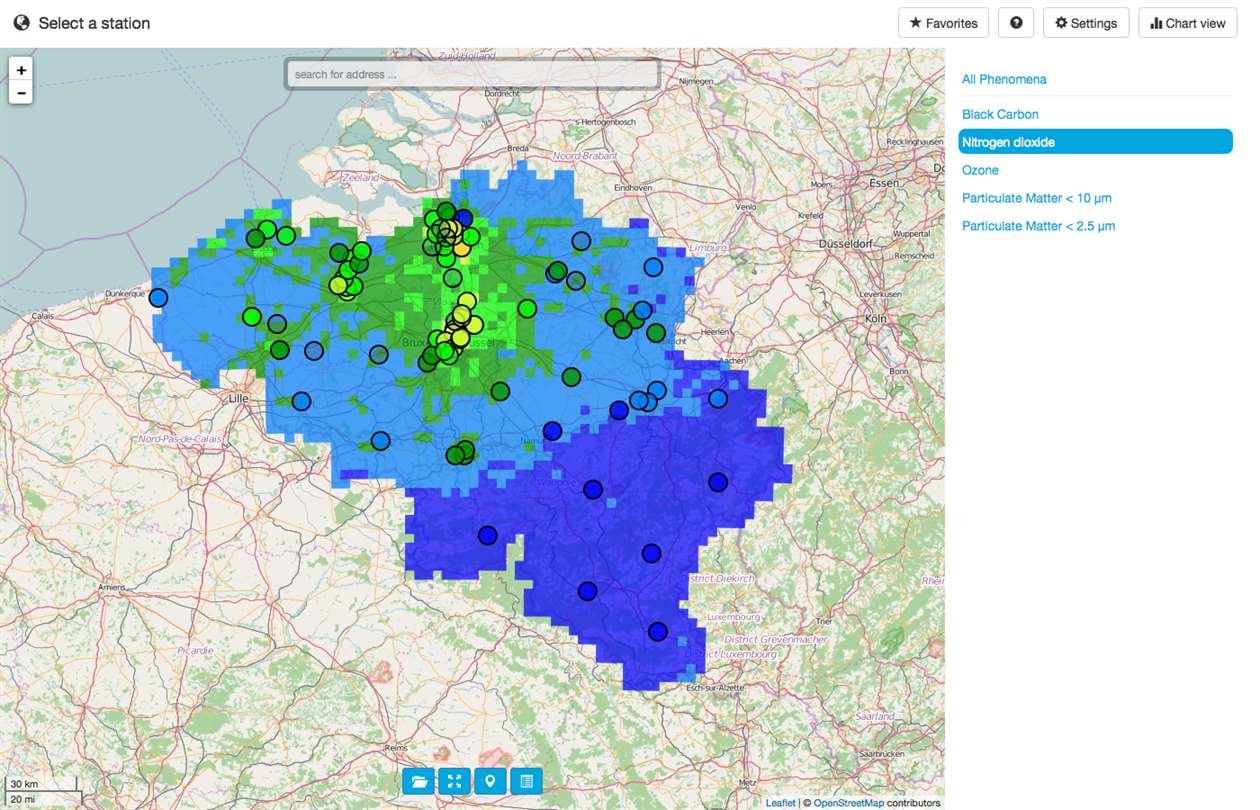The width and height of the screenshot is (1260, 810).
Task: Open the folder (station list) map button
Action: coord(419,781)
